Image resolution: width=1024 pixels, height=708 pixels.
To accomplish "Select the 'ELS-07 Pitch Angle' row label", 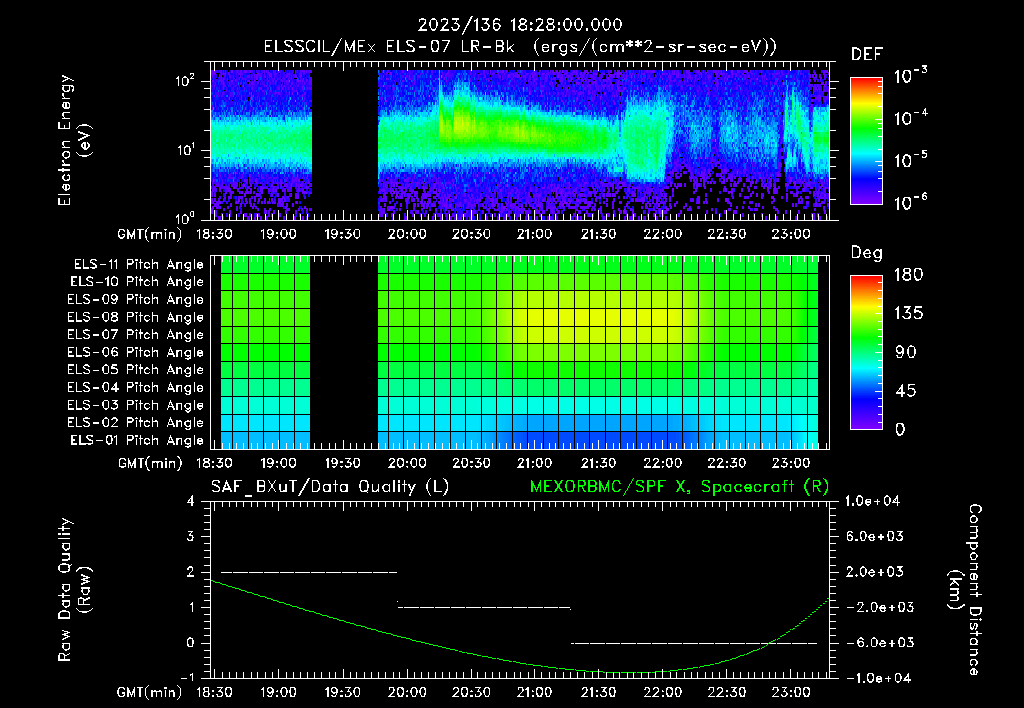I will tap(136, 334).
